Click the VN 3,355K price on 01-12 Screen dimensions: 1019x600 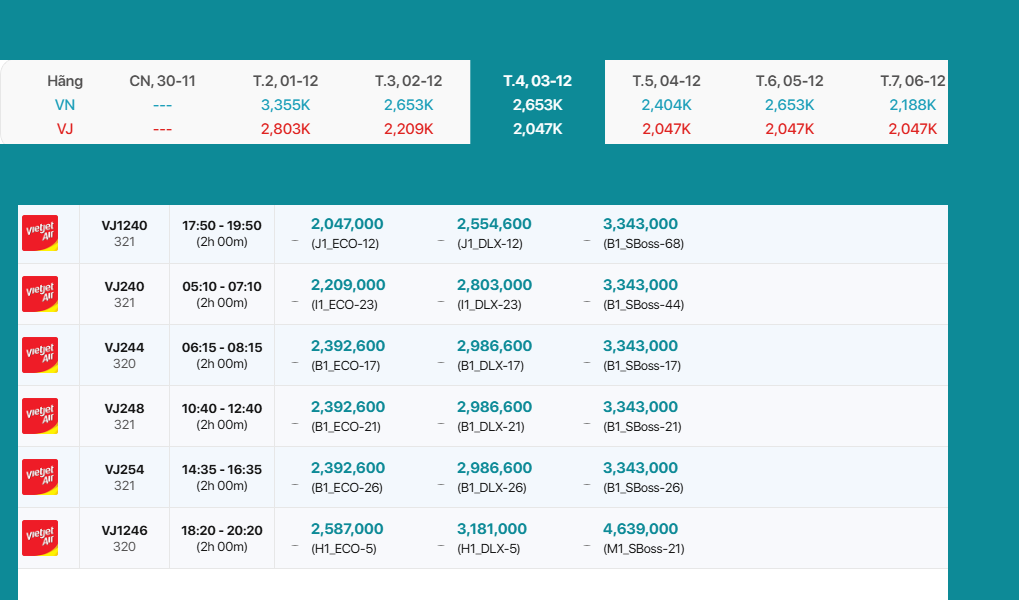pos(285,105)
